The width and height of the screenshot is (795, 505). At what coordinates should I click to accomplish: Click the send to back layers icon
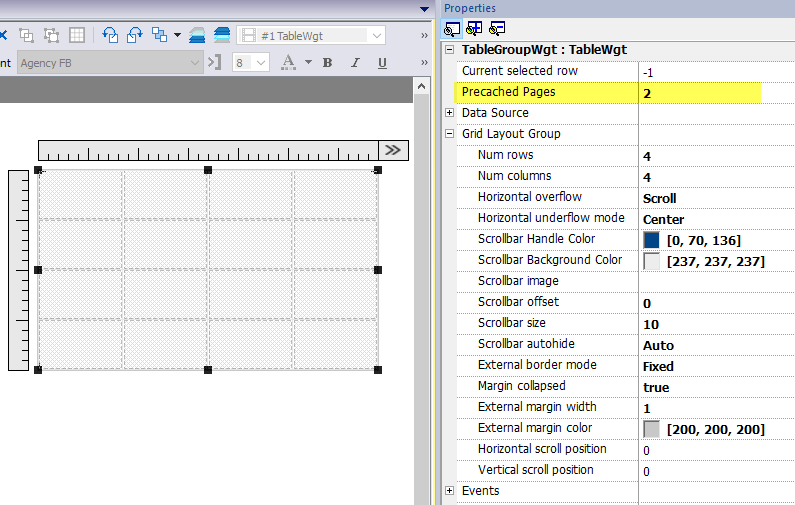[221, 35]
